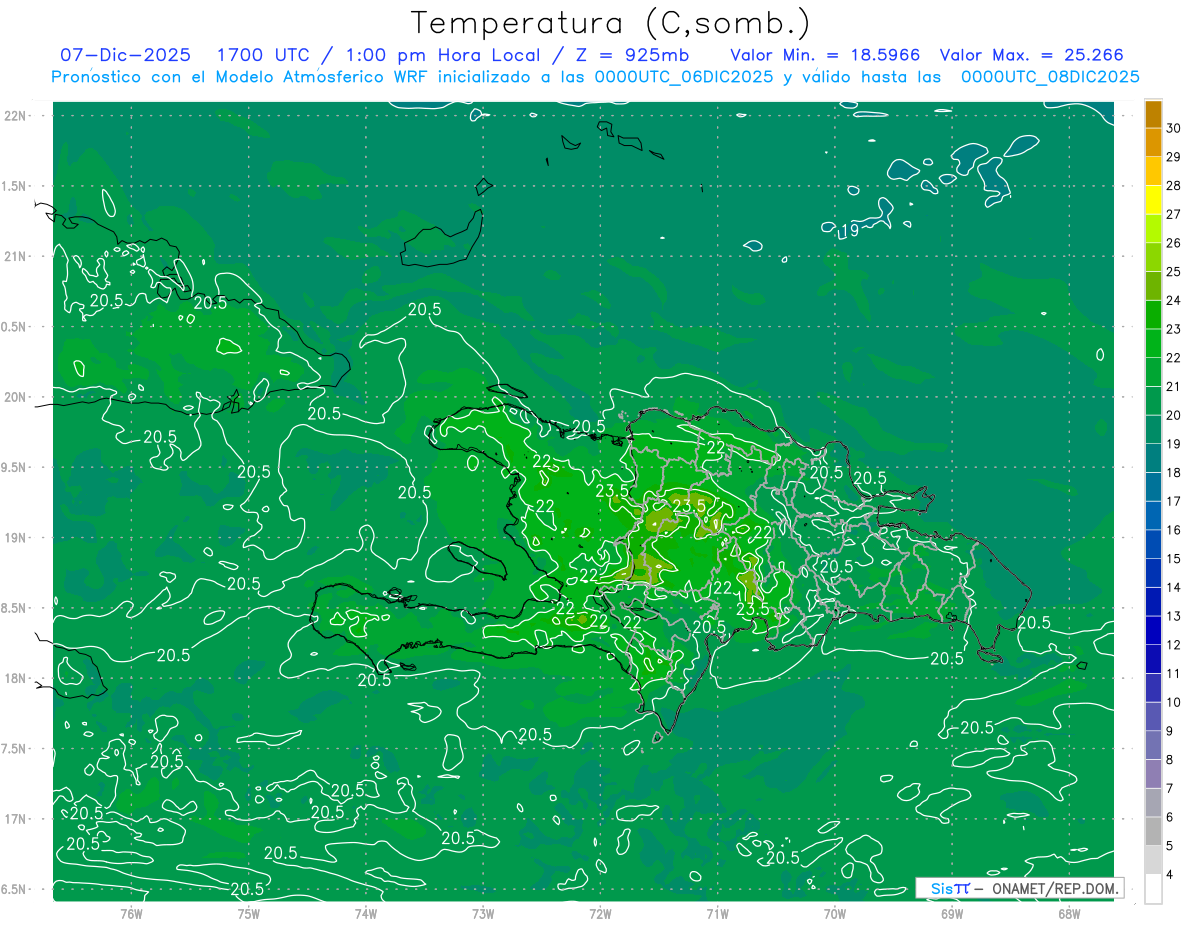
Task: Pick the legend color swatch for 23
Action: click(x=1153, y=315)
